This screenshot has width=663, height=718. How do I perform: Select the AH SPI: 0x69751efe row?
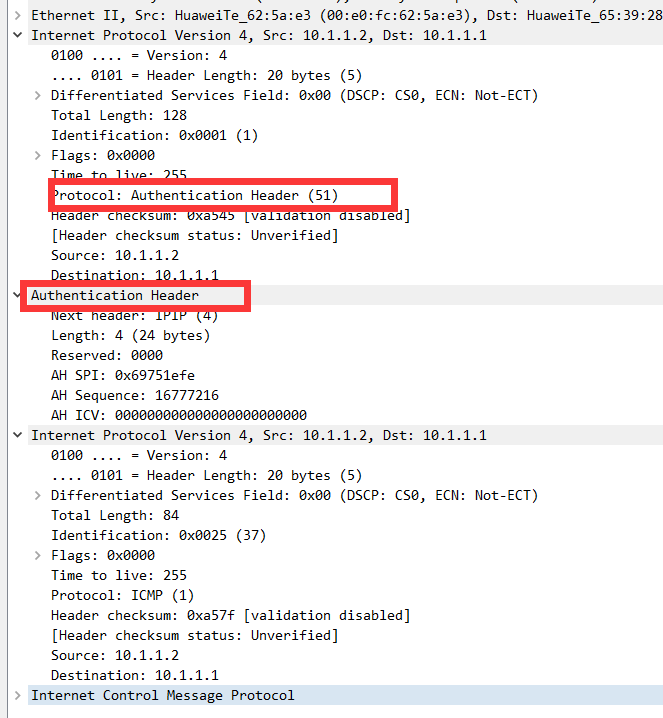(122, 375)
